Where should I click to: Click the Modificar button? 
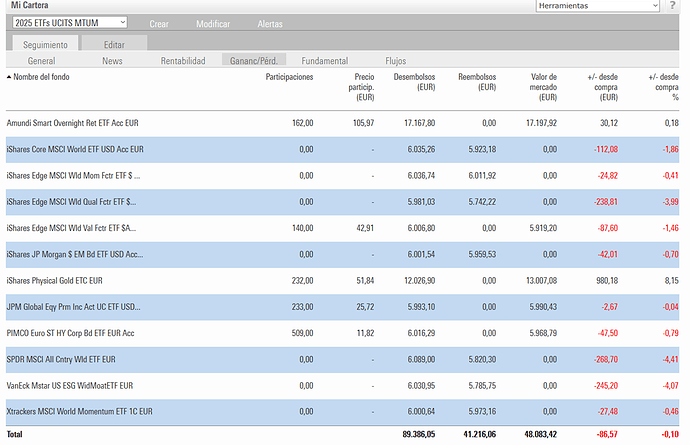point(213,24)
